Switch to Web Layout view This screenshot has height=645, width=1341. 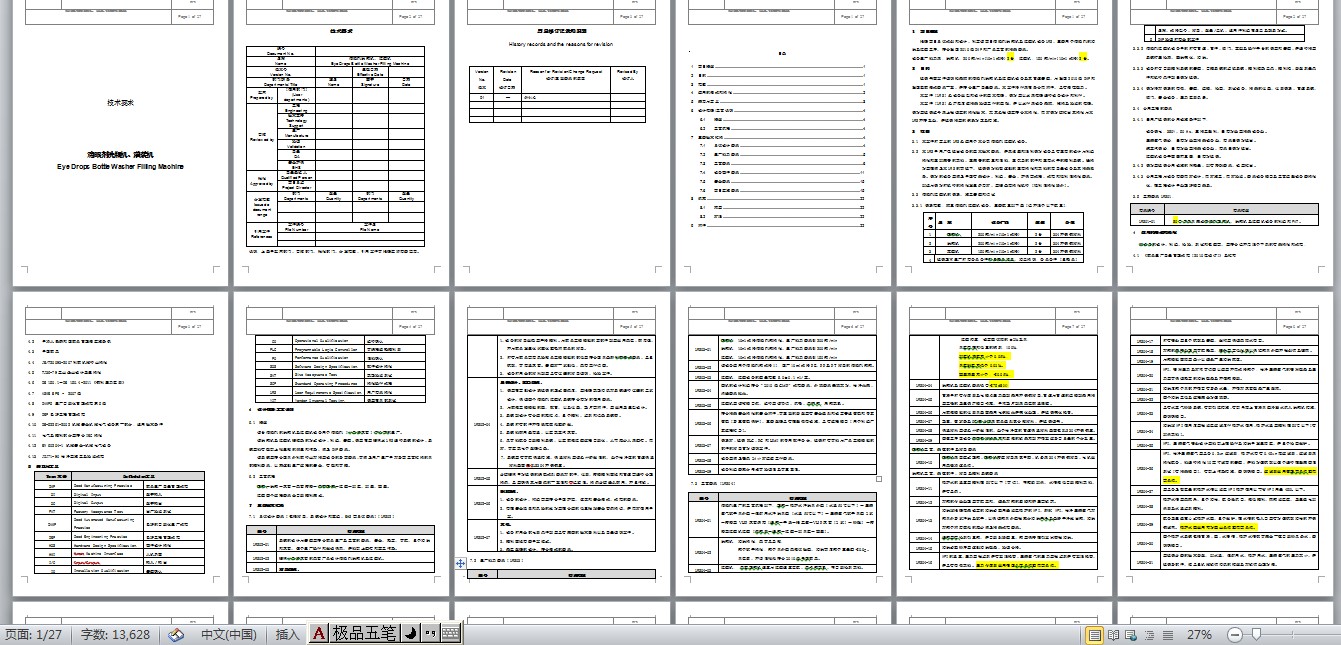click(x=1131, y=634)
